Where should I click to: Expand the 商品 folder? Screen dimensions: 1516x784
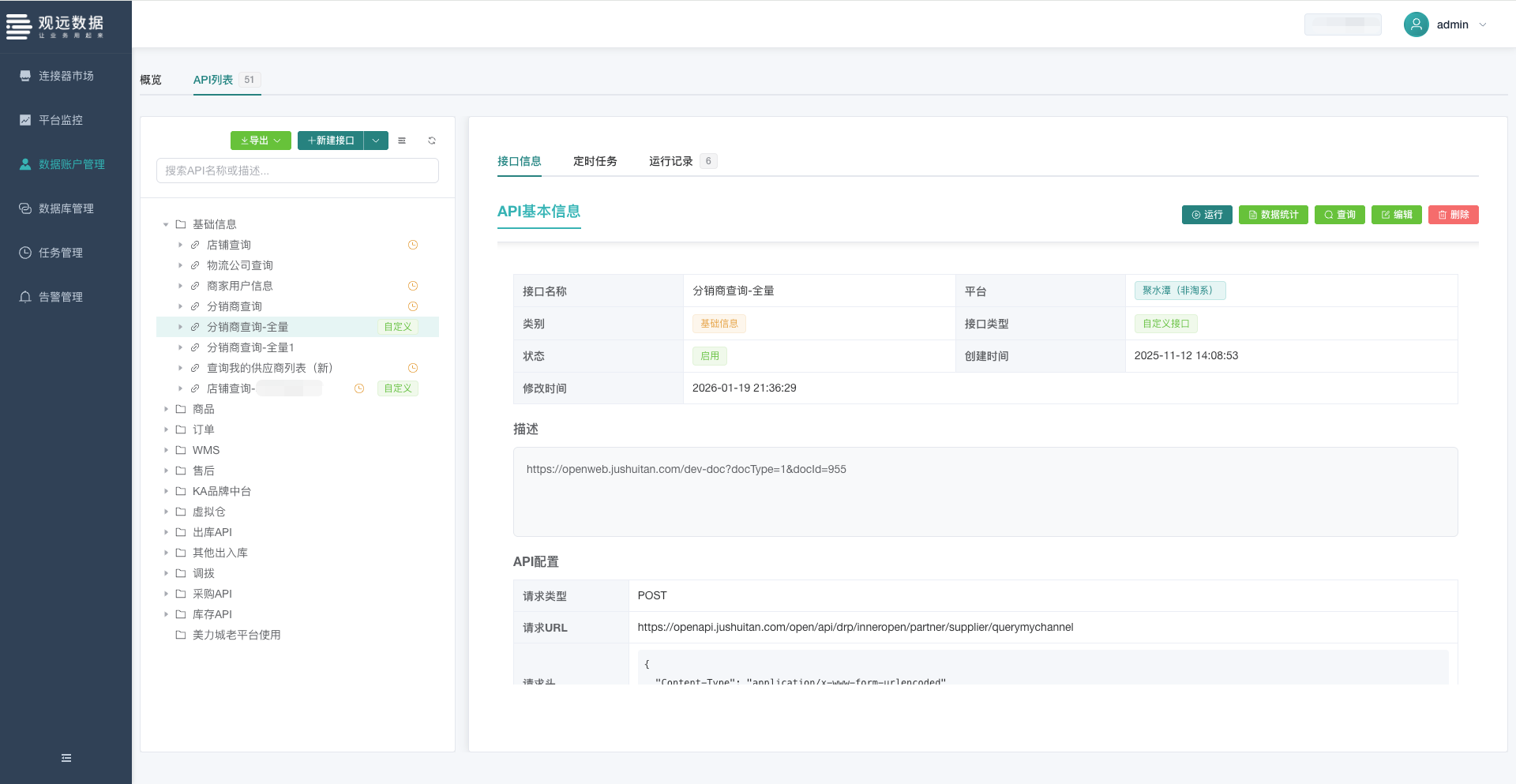click(166, 409)
